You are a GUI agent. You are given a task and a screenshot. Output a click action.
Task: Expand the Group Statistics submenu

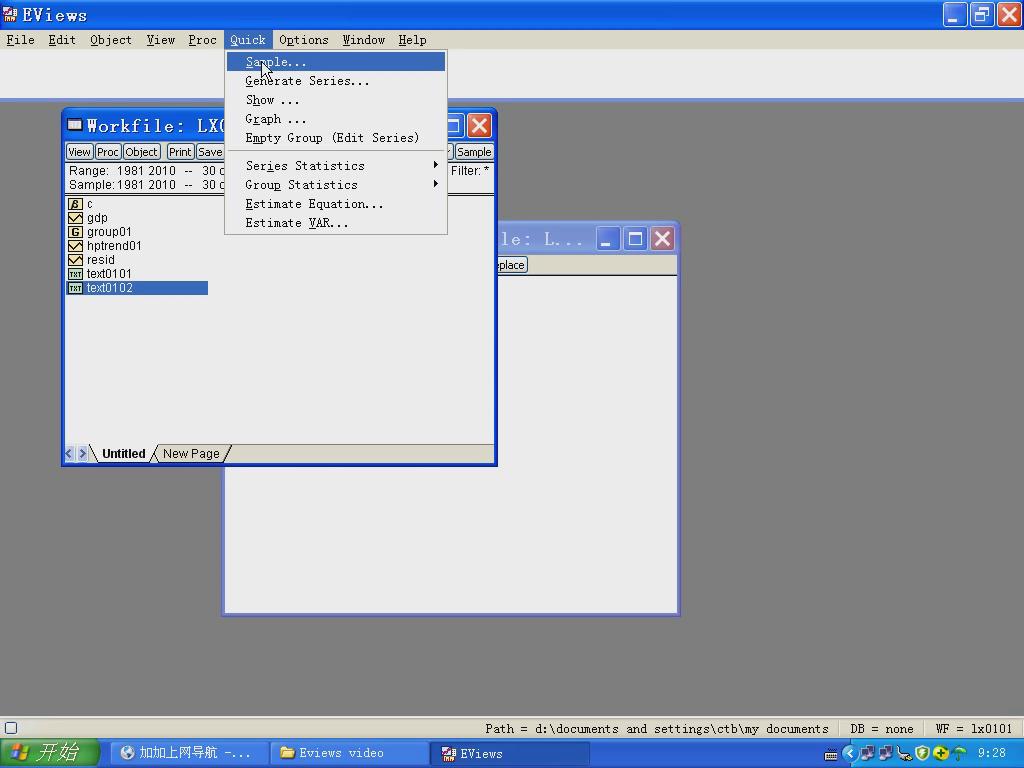[x=336, y=185]
